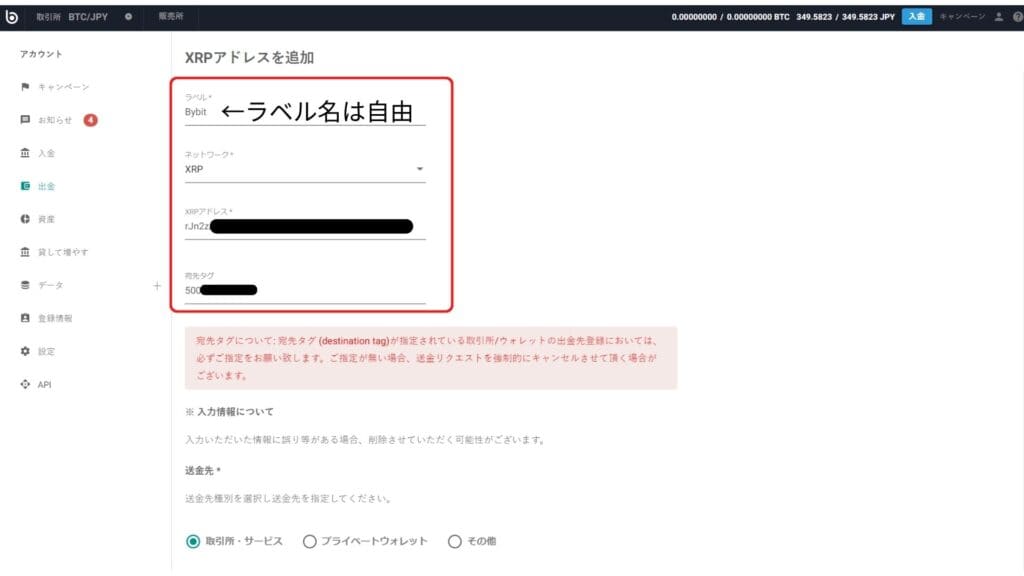Open お知らせ in the sidebar
The height and width of the screenshot is (576, 1024).
[x=55, y=120]
